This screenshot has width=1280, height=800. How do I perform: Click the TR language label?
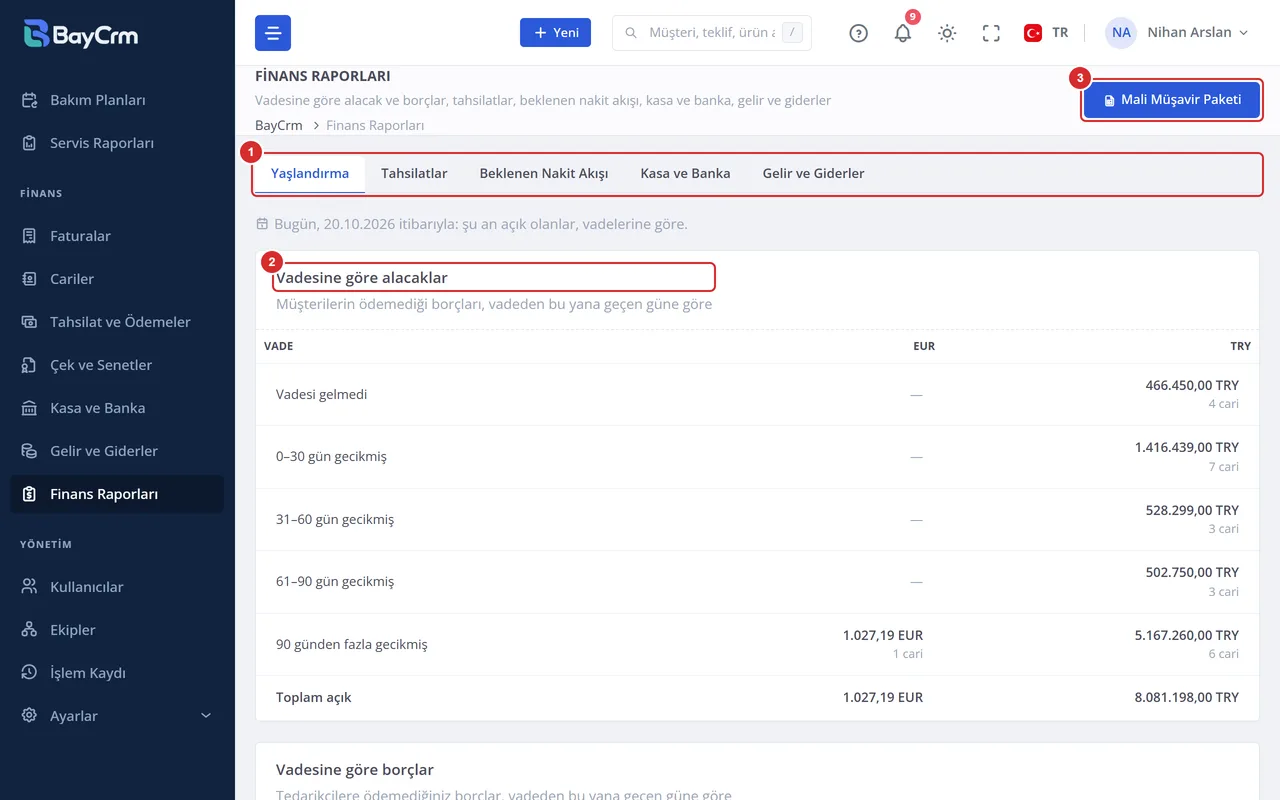click(1060, 33)
